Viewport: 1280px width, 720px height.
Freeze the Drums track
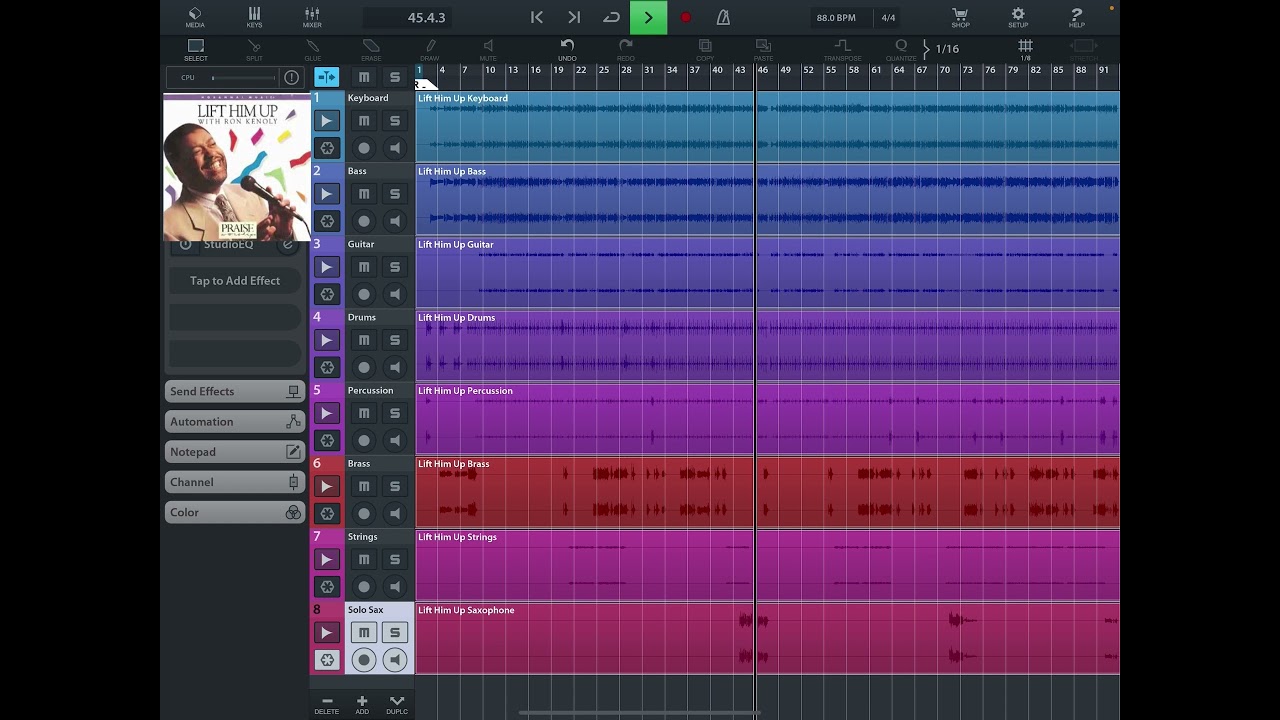pyautogui.click(x=326, y=367)
